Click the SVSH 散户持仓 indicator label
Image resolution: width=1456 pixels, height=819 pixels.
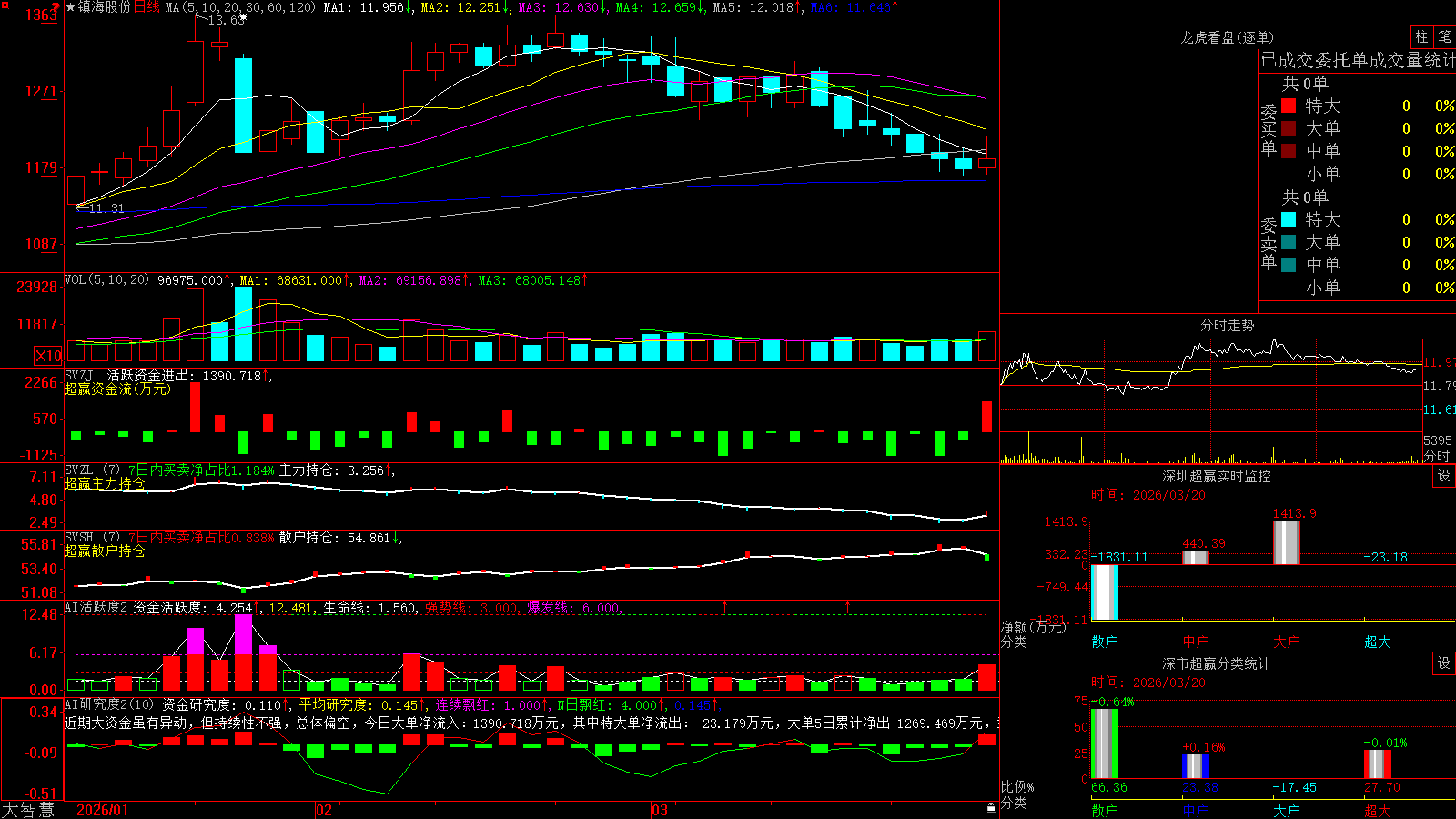pyautogui.click(x=92, y=537)
